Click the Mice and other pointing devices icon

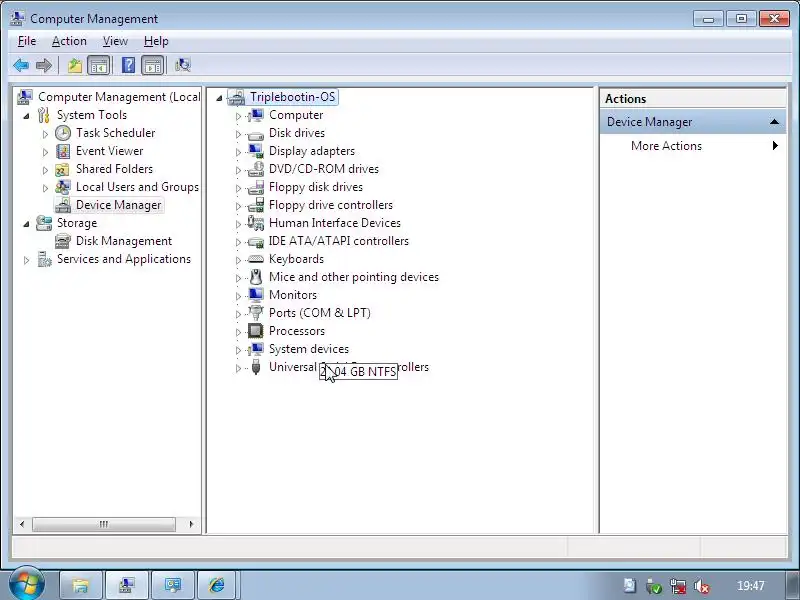pos(256,277)
